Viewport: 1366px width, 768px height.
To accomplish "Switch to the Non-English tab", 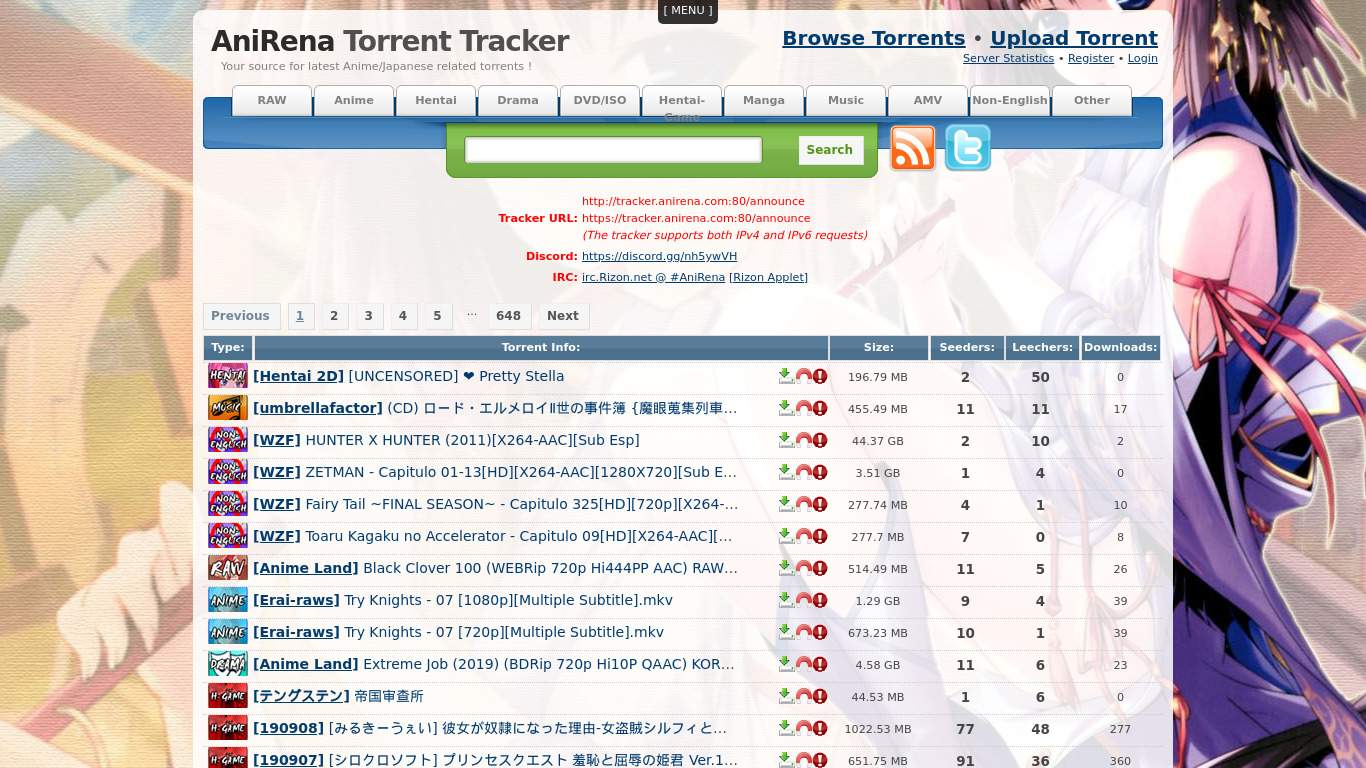I will (1010, 101).
